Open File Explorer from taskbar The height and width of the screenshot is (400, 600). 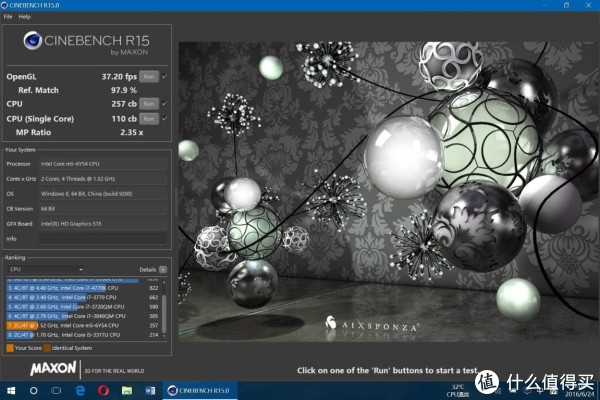127,390
